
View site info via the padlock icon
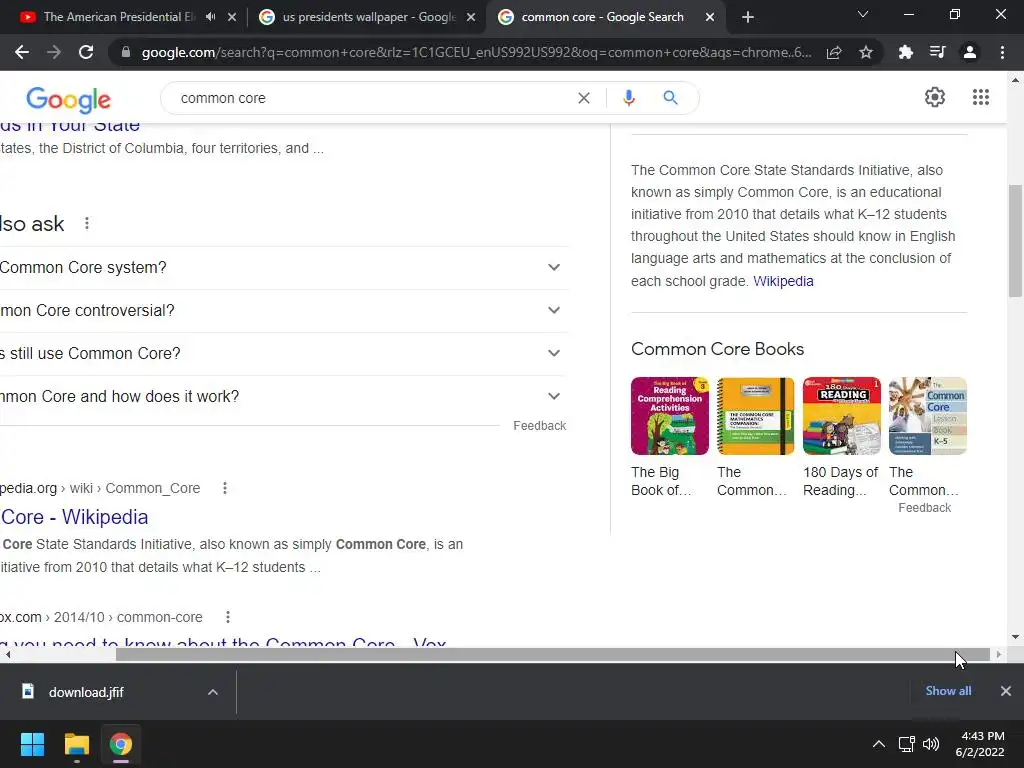[126, 52]
